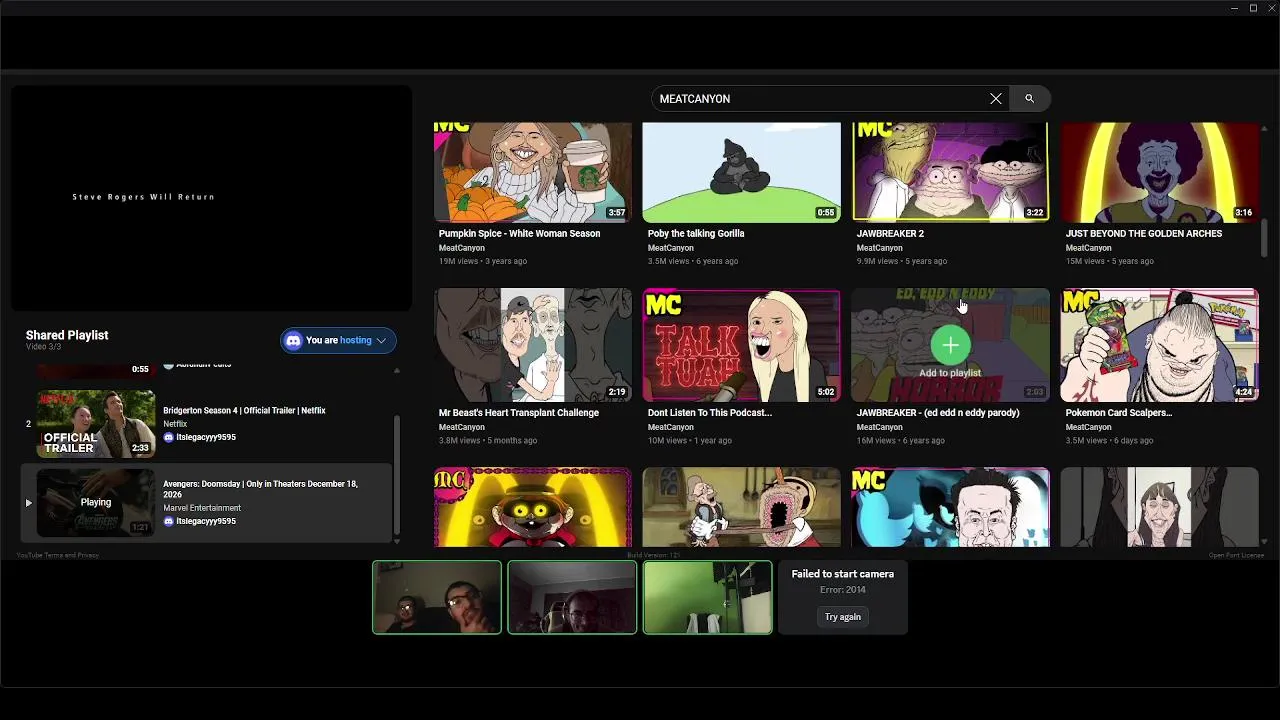Open the Talk Tuah podcast video thumbnail
The width and height of the screenshot is (1280, 720).
tap(741, 345)
